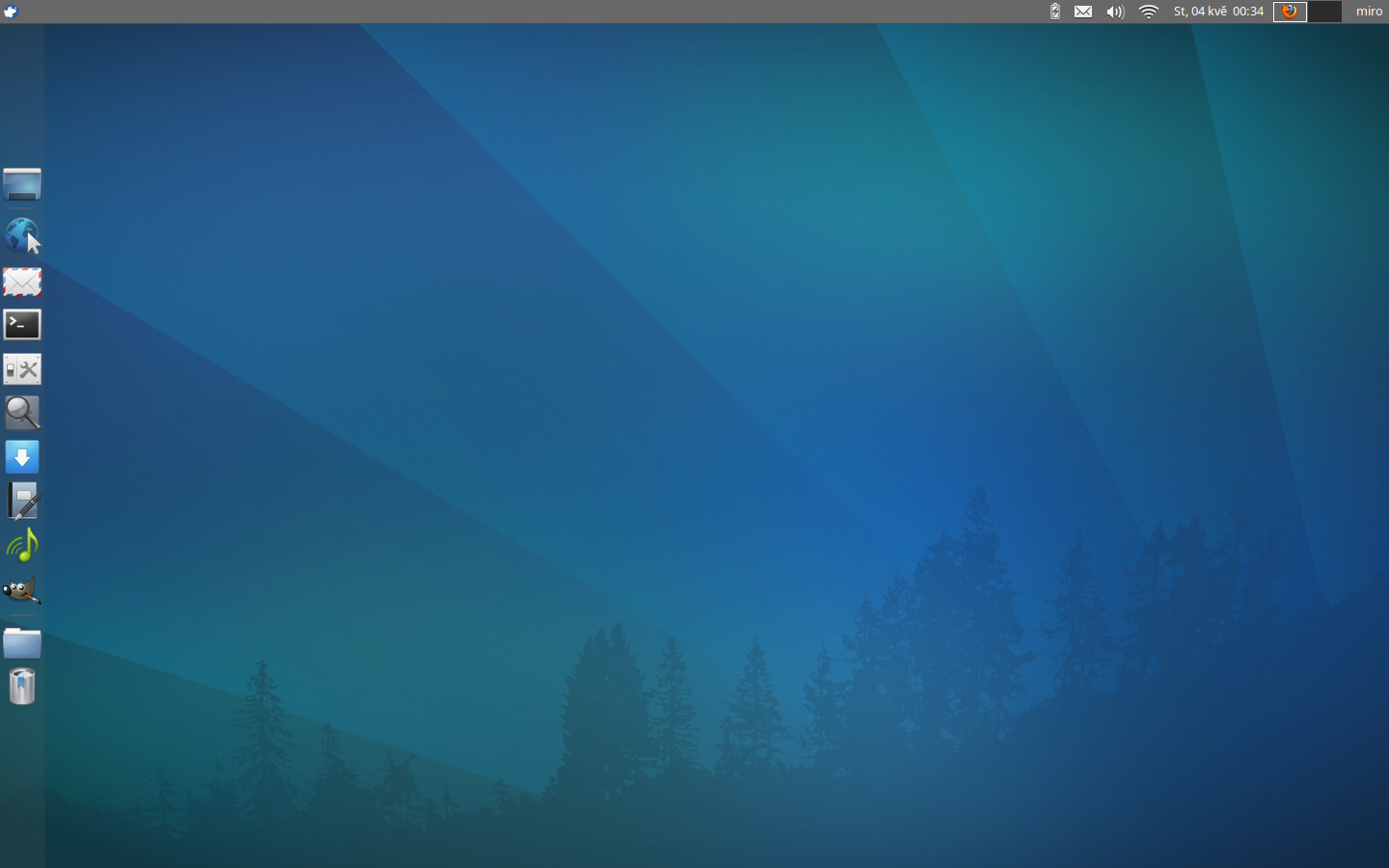This screenshot has width=1389, height=868.
Task: Click the date and clock display
Action: tap(1218, 12)
